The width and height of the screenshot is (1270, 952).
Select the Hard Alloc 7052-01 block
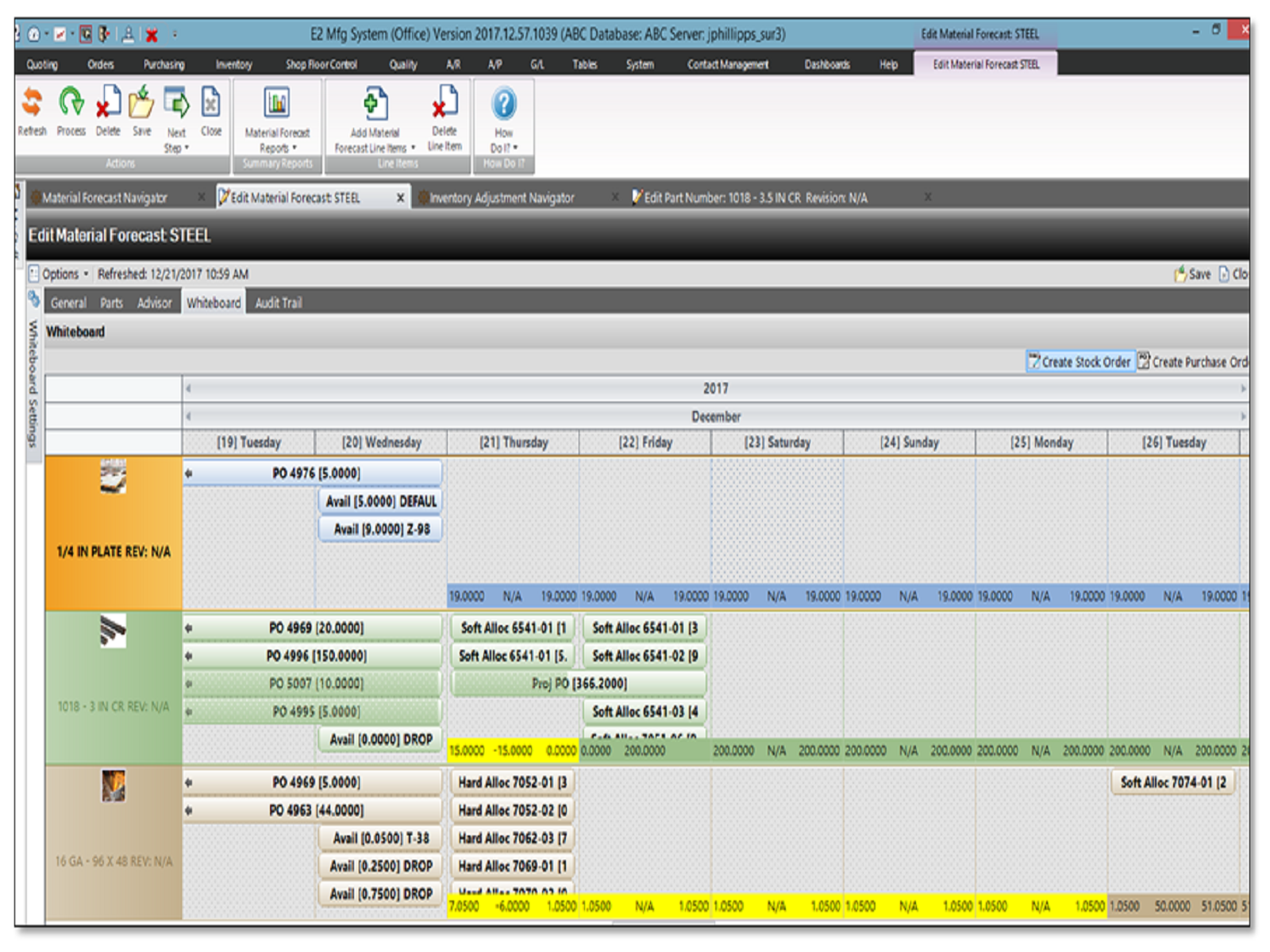513,783
